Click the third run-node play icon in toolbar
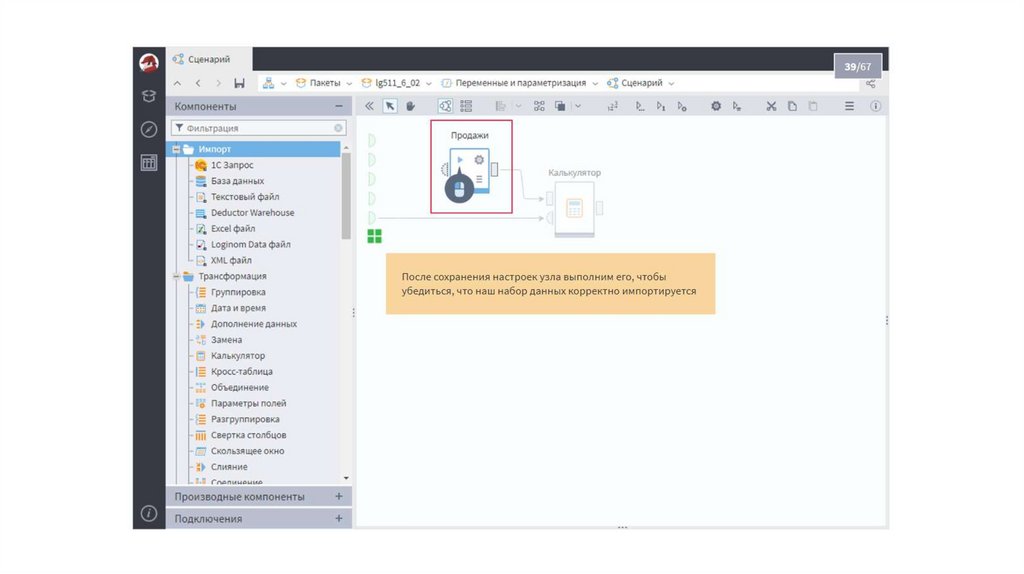This screenshot has width=1024, height=574. 682,106
